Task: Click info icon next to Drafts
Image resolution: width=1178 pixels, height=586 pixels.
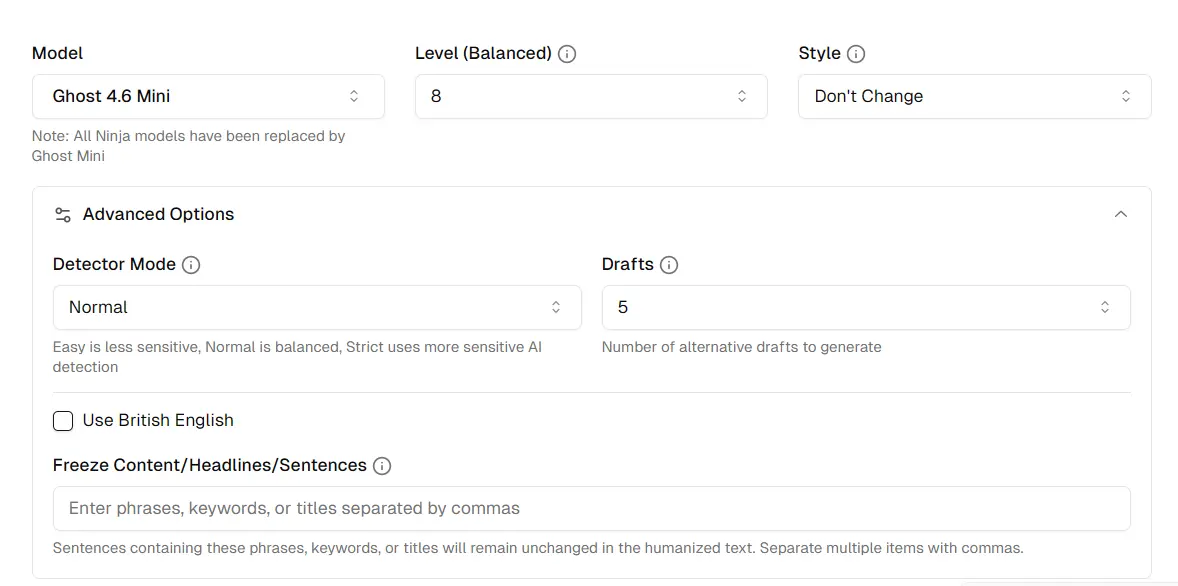Action: (669, 265)
